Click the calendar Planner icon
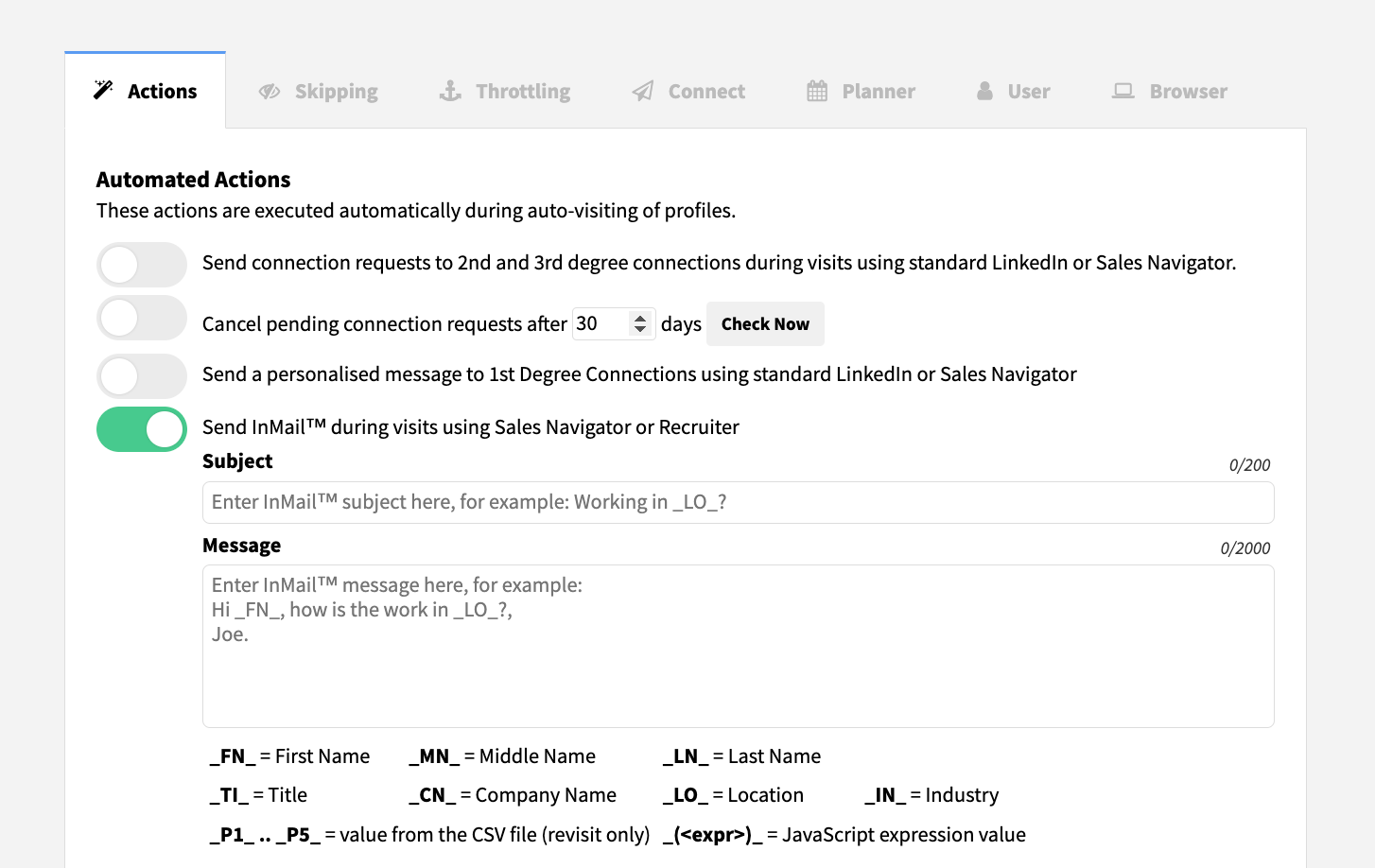The image size is (1375, 868). (817, 91)
